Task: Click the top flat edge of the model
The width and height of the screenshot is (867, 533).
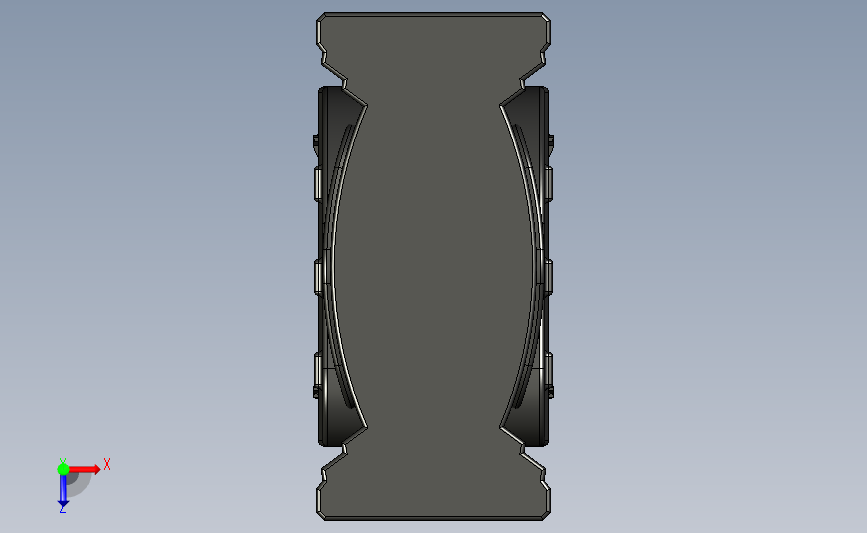Action: (x=434, y=14)
